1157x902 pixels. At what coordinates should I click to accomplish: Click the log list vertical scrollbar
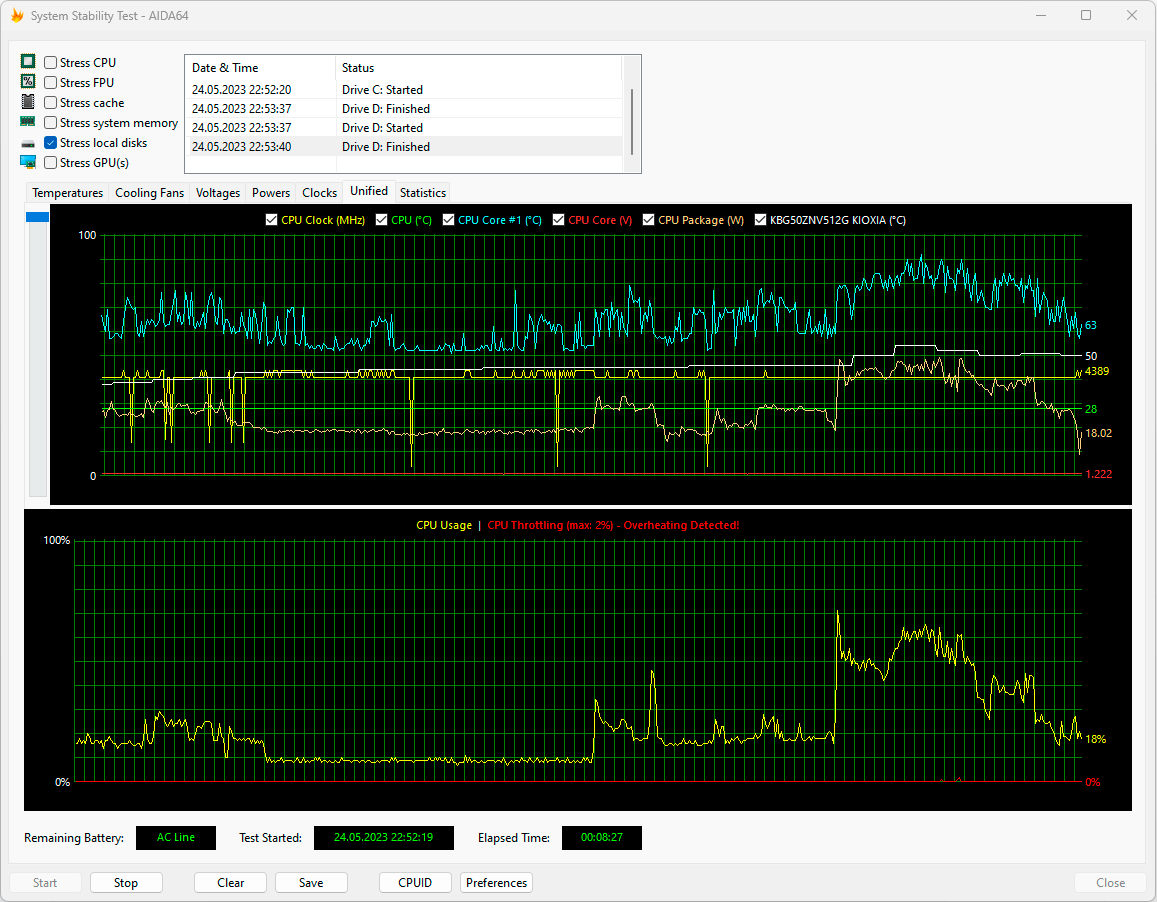631,120
